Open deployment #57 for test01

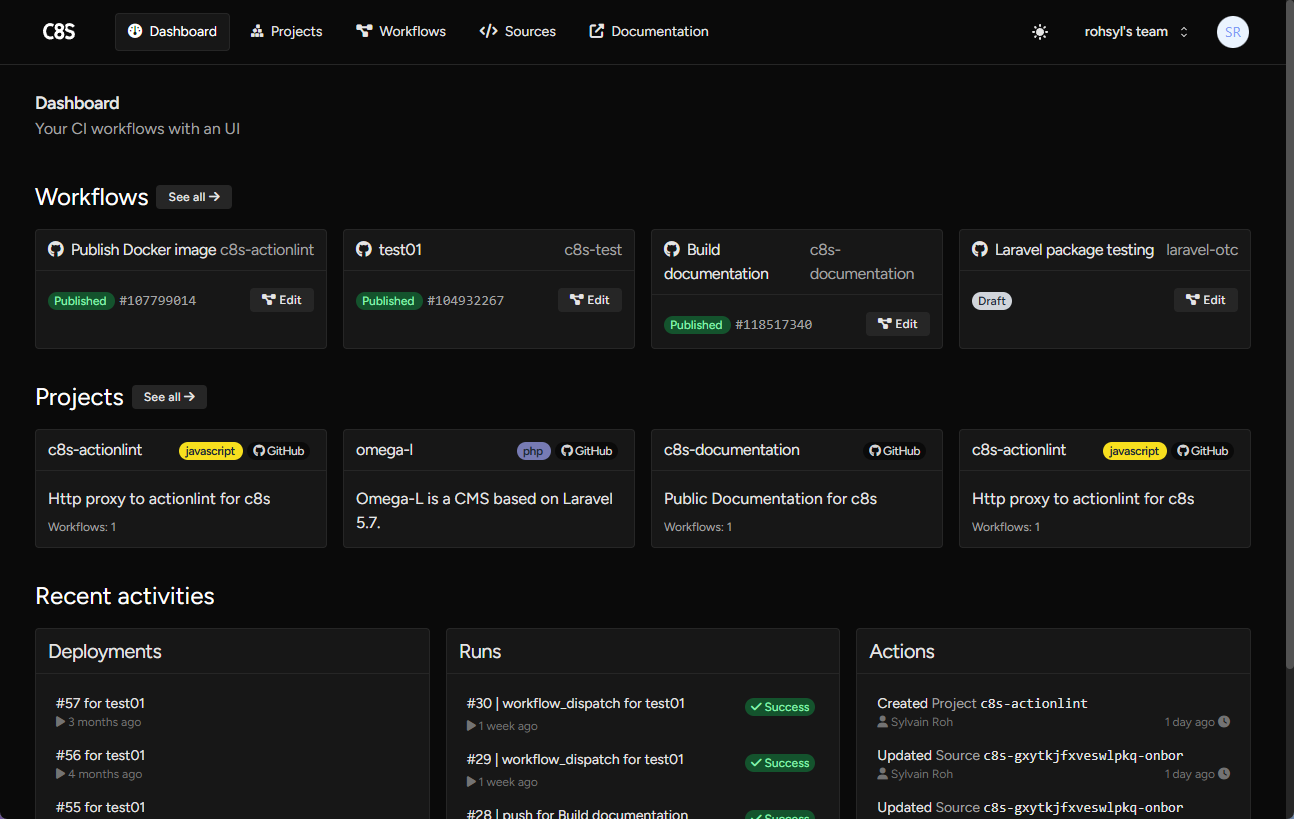100,703
